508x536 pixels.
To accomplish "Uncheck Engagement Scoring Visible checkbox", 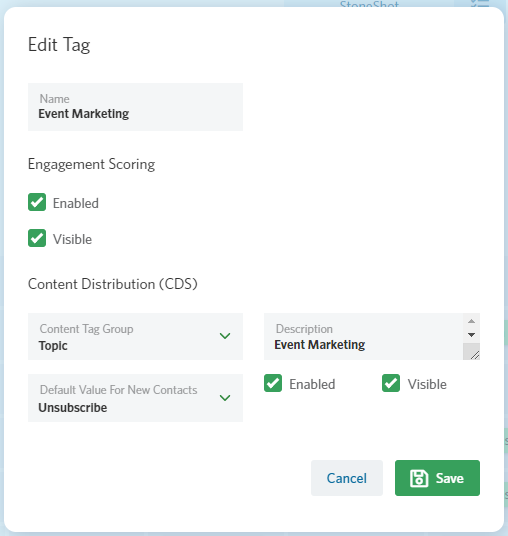I will click(37, 238).
